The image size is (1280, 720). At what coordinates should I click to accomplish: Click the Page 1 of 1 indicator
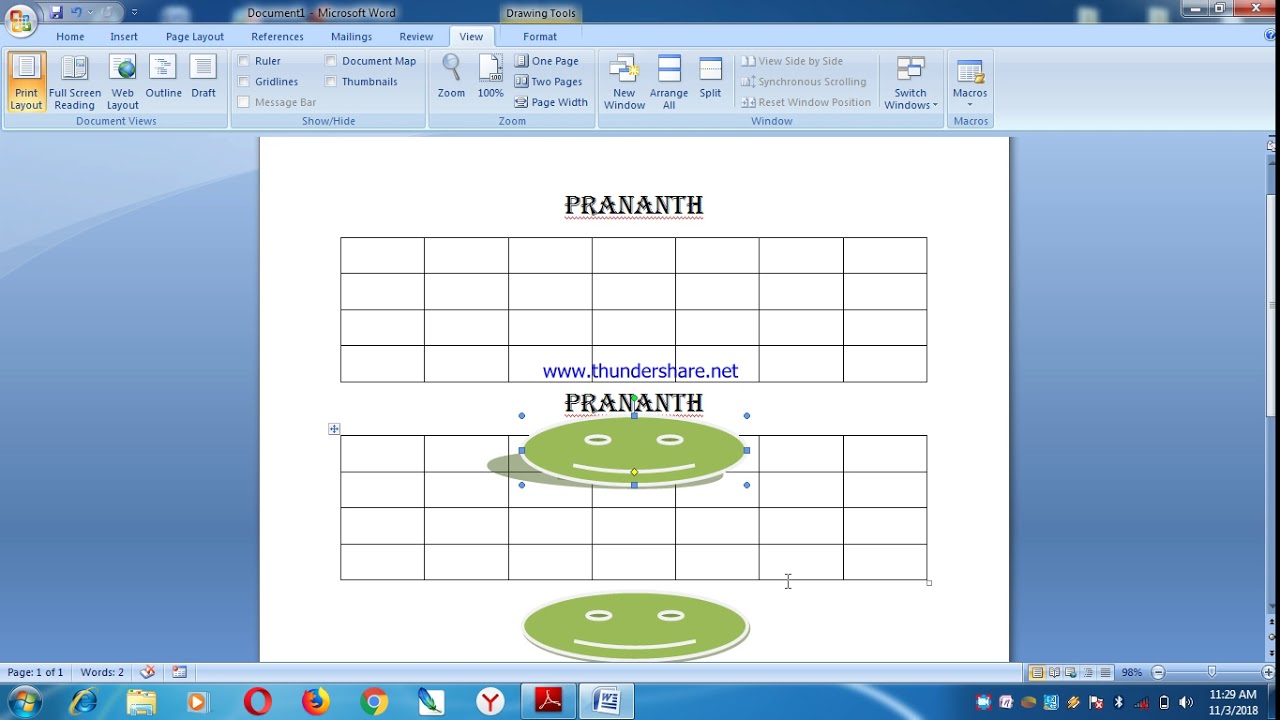[x=35, y=672]
